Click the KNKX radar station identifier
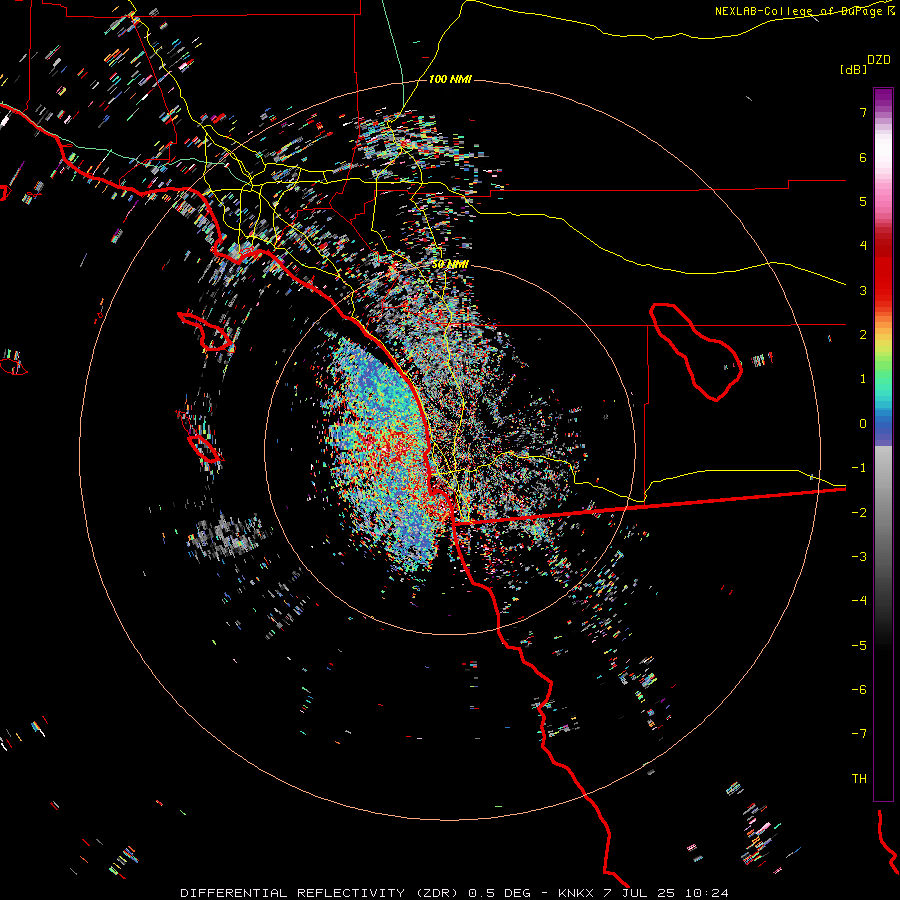Image resolution: width=900 pixels, height=900 pixels. point(577,893)
